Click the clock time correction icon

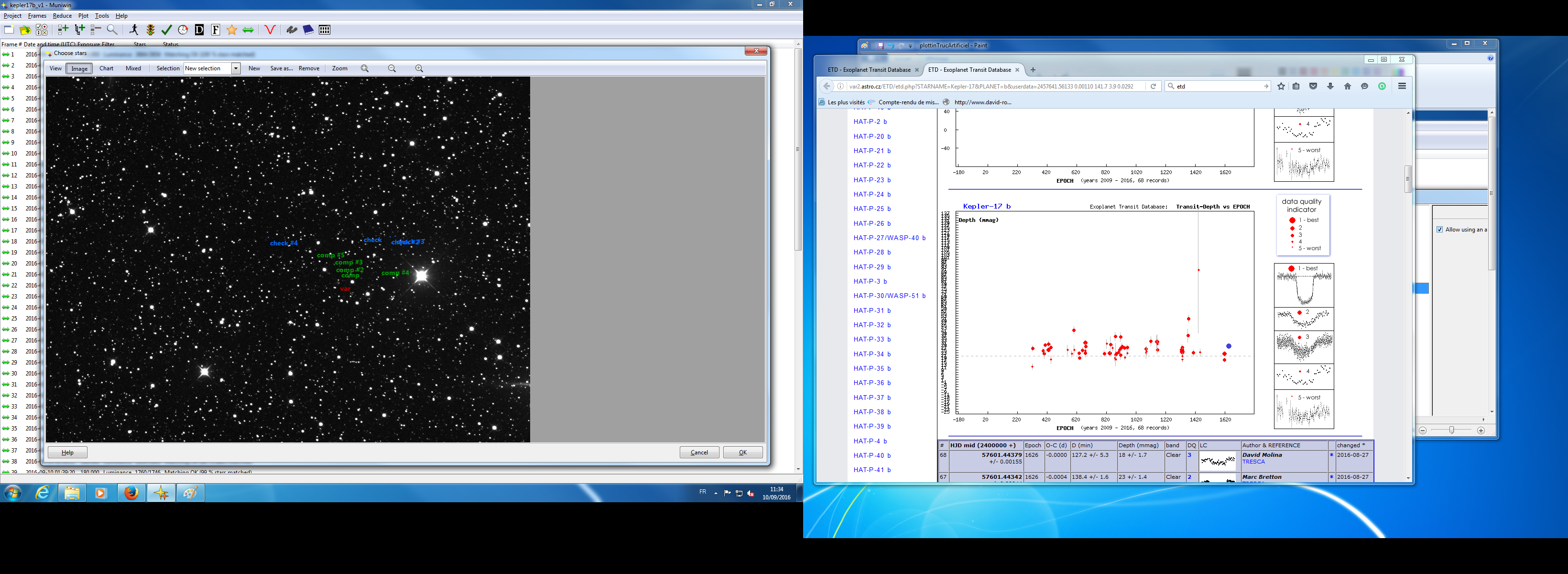click(183, 30)
